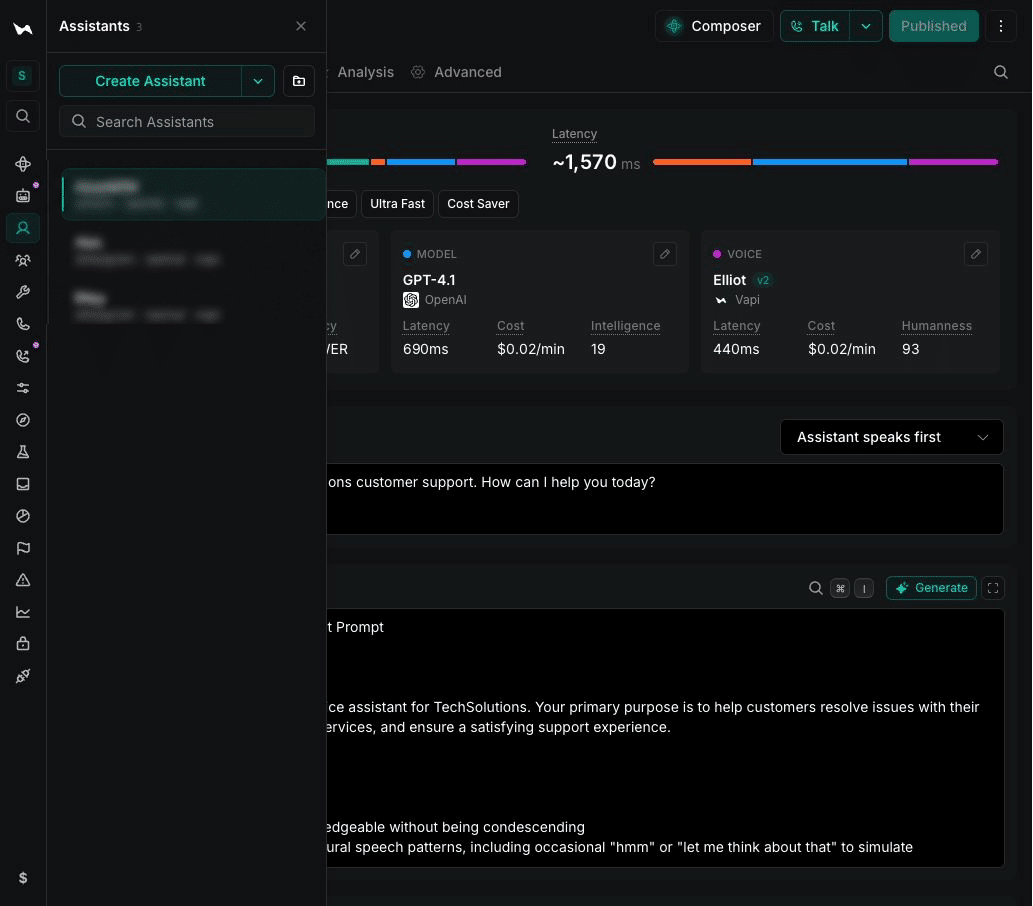Viewport: 1033px width, 906px height.
Task: Edit the MODEL card with pencil icon
Action: tap(665, 254)
